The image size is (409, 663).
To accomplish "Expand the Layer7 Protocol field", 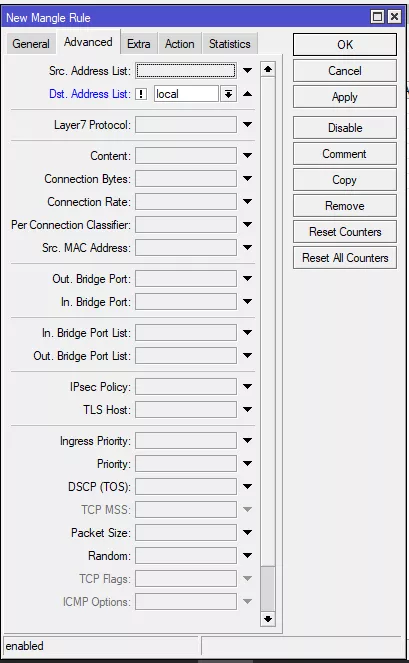I will [247, 125].
